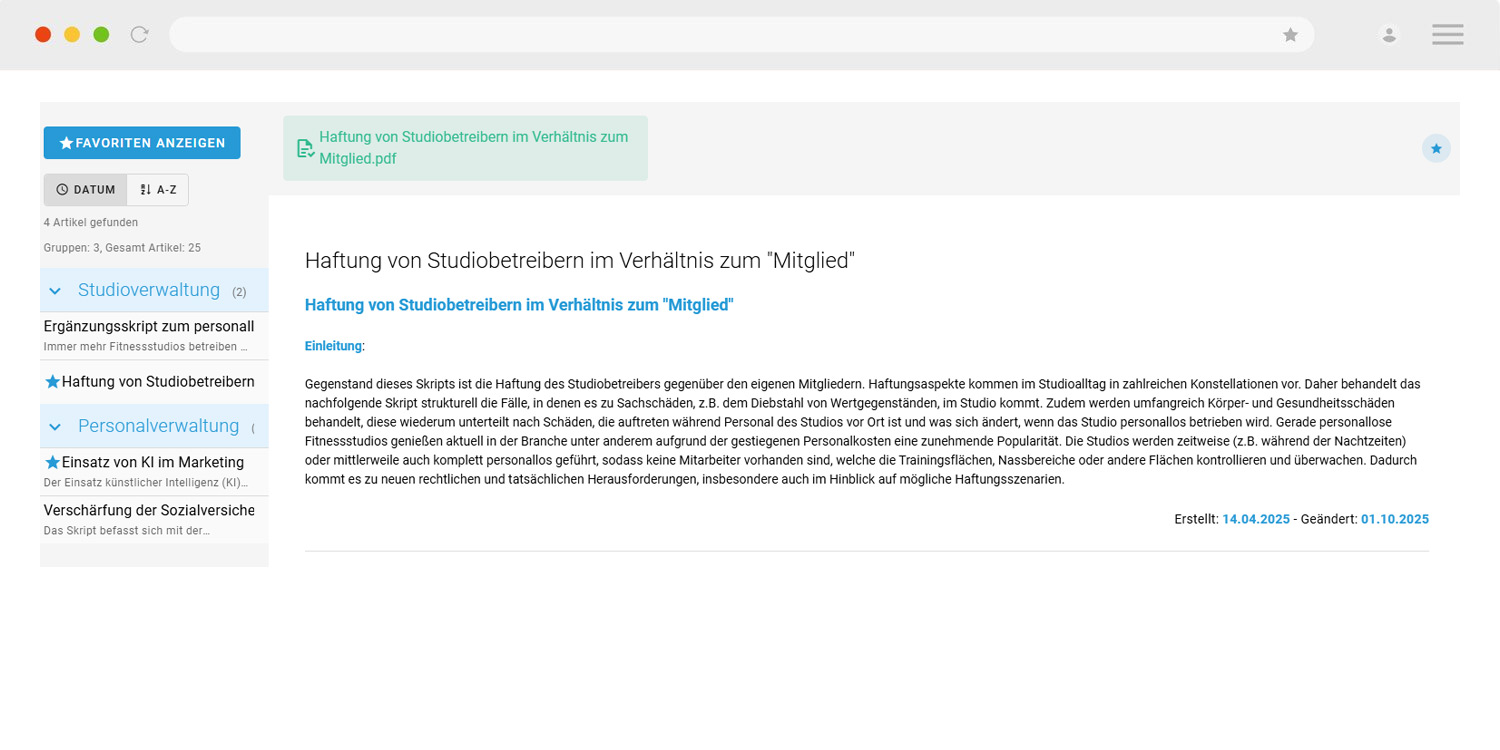Click the round favorite star button at the article's top right
This screenshot has height=750, width=1500.
tap(1436, 149)
